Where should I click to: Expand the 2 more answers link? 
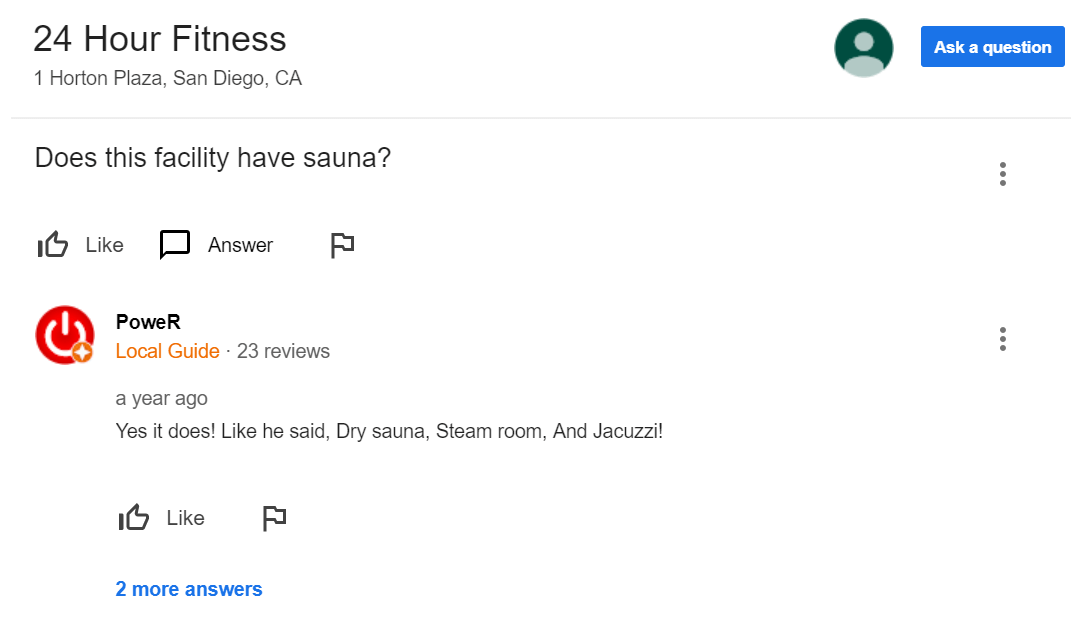[189, 589]
